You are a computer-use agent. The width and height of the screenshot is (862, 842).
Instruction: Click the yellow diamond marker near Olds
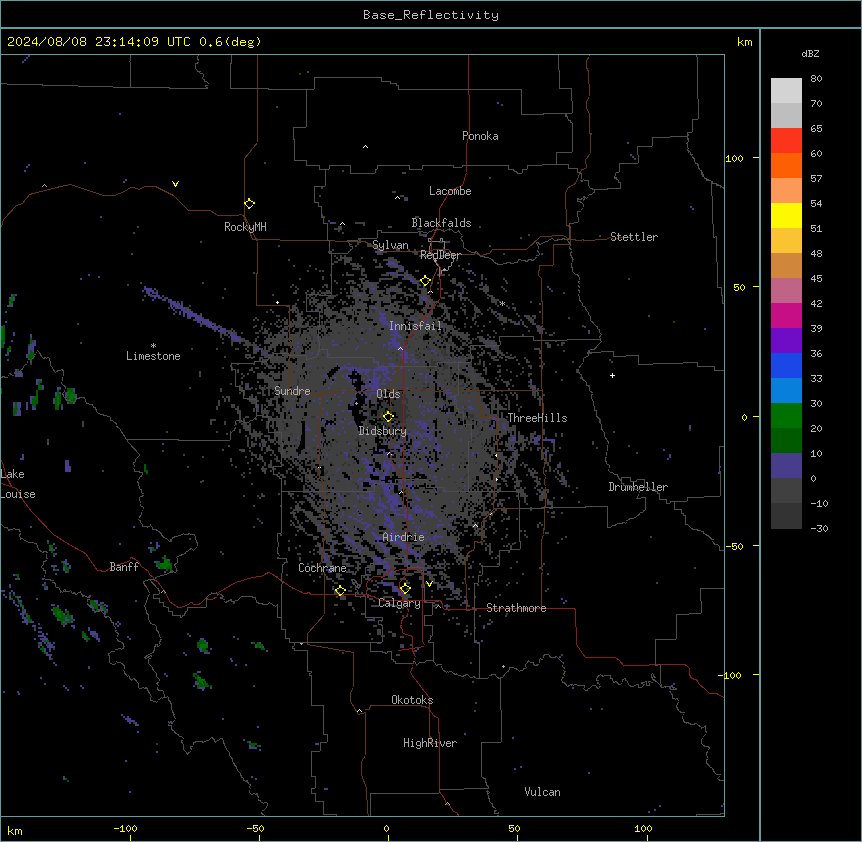coord(388,416)
